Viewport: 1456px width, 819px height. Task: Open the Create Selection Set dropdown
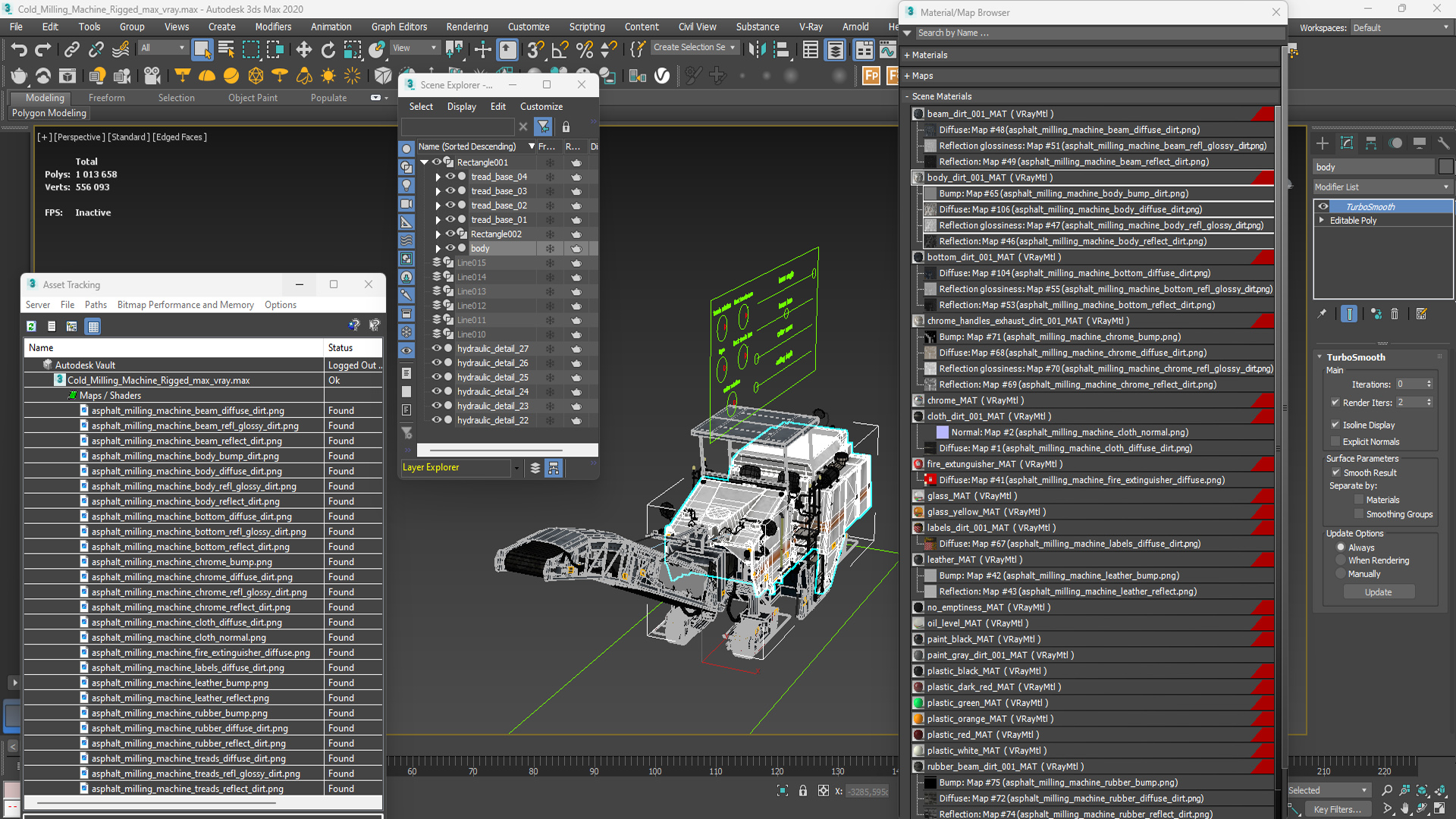pyautogui.click(x=694, y=47)
